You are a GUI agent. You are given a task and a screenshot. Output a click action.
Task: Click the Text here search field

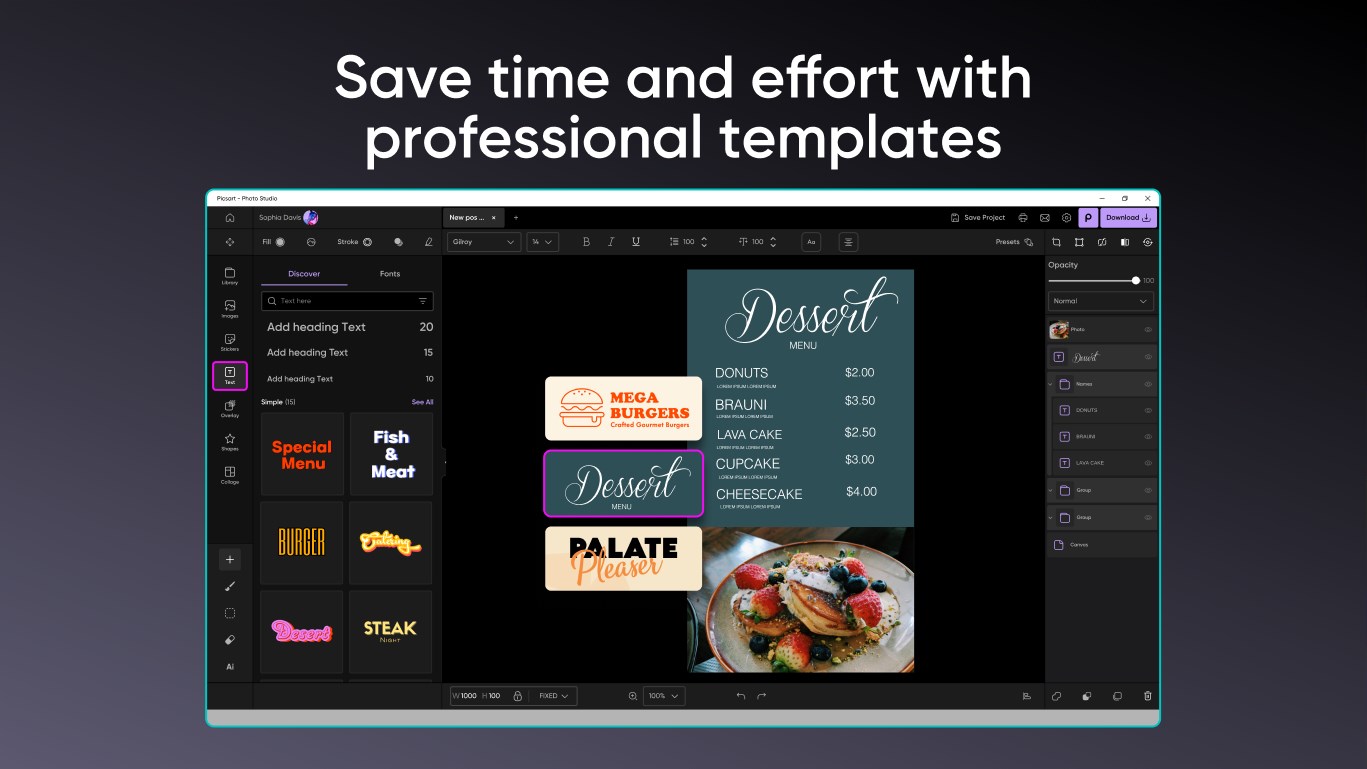[x=345, y=301]
